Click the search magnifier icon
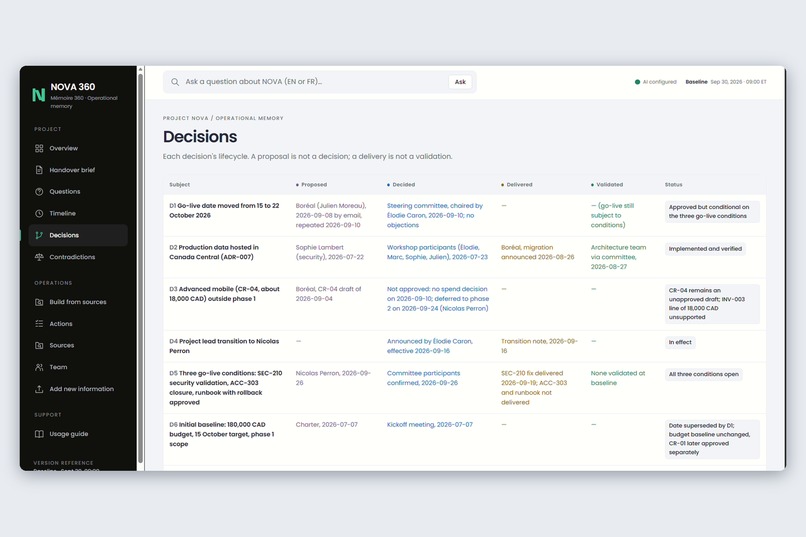 pyautogui.click(x=175, y=82)
